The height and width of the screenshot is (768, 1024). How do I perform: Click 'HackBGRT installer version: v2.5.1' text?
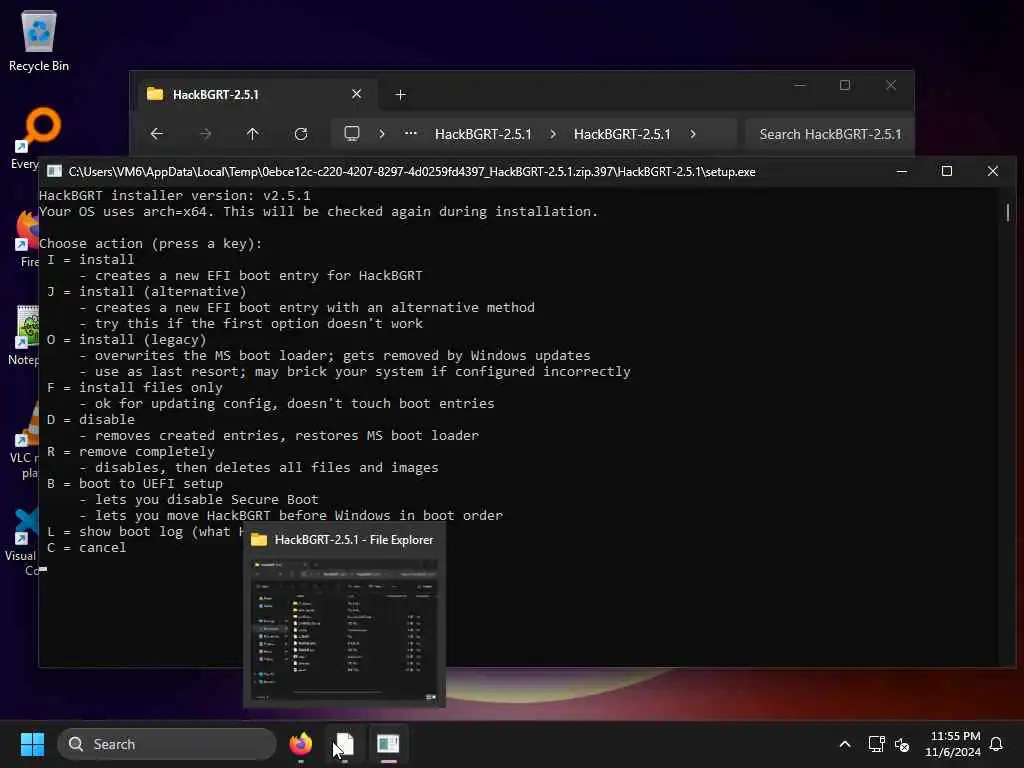coord(175,195)
